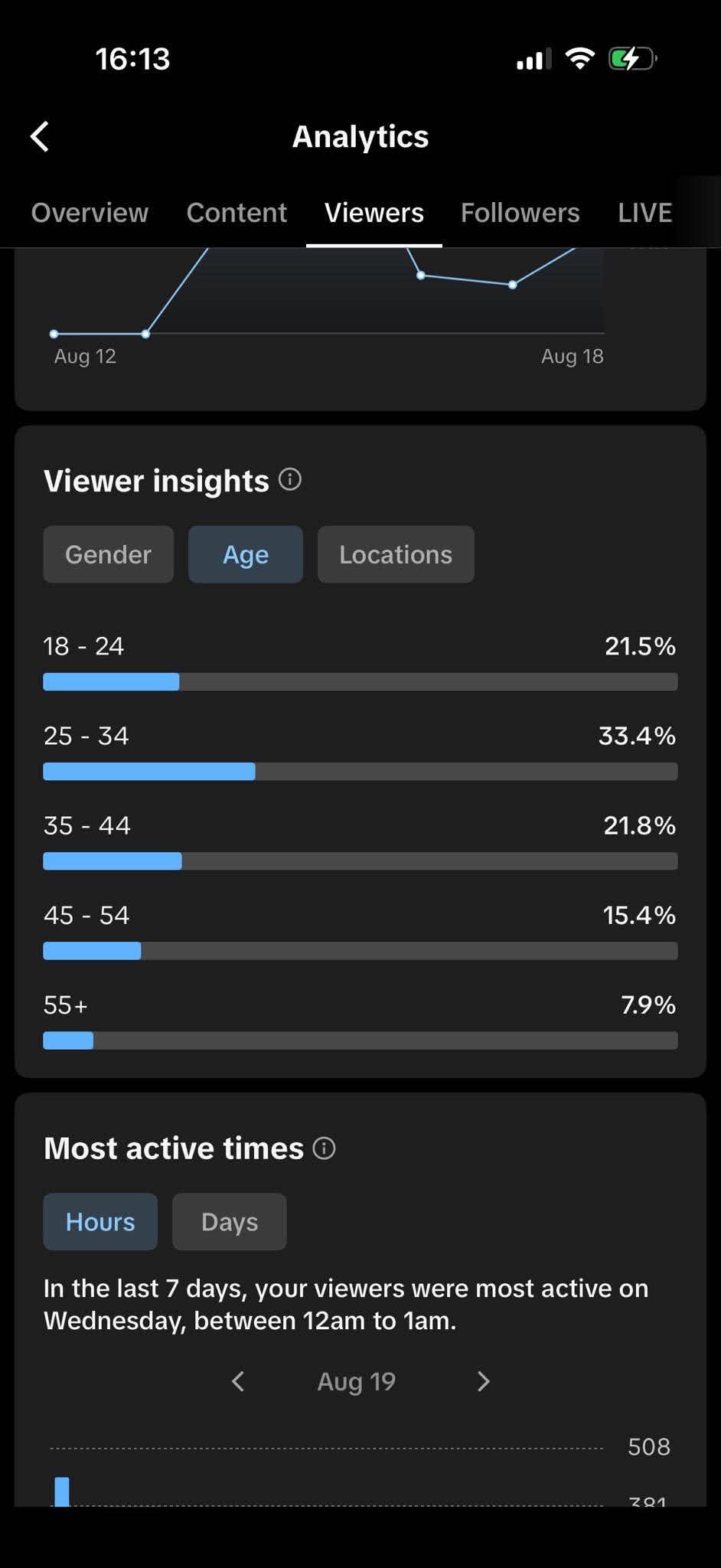Tap the 25 - 34 age percentage bar
The width and height of the screenshot is (721, 1568).
[360, 772]
